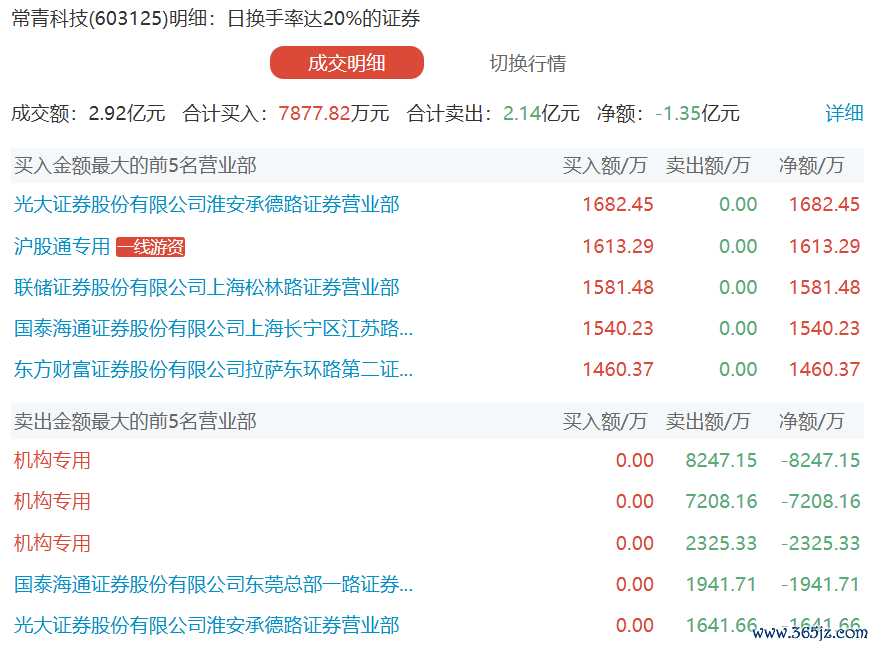Open the 详细 link
Screen dimensions: 875x648
844,113
